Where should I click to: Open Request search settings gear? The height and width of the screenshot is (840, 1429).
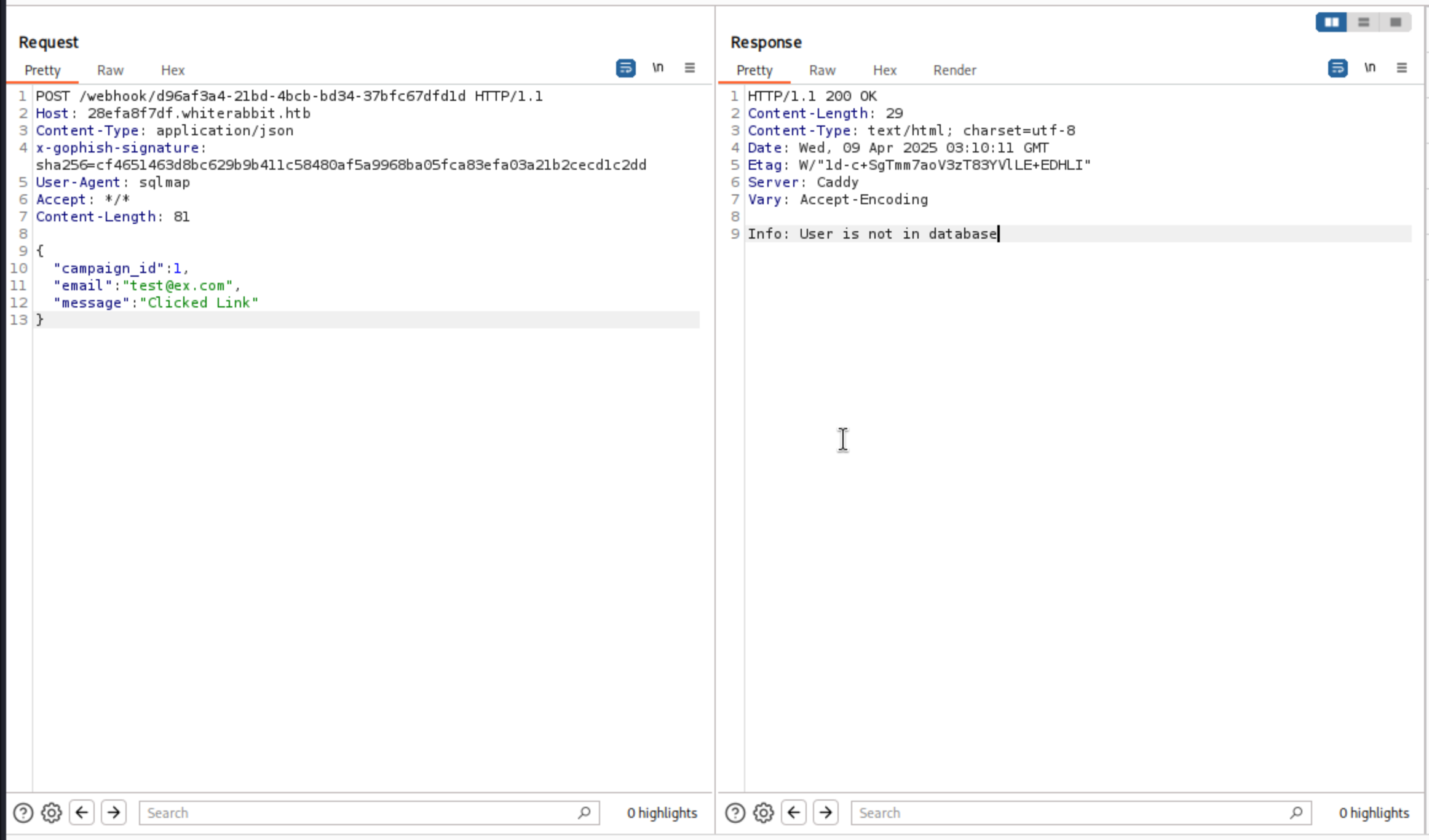coord(52,813)
